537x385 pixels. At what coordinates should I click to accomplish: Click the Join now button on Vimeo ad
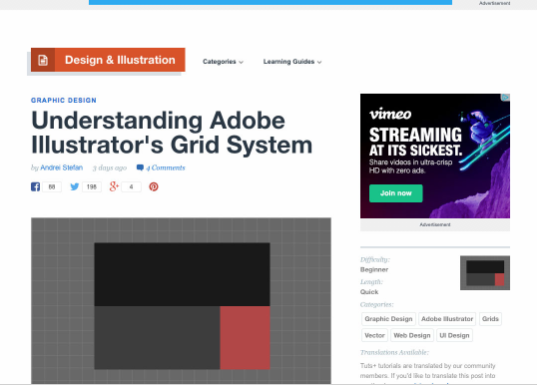pyautogui.click(x=396, y=193)
